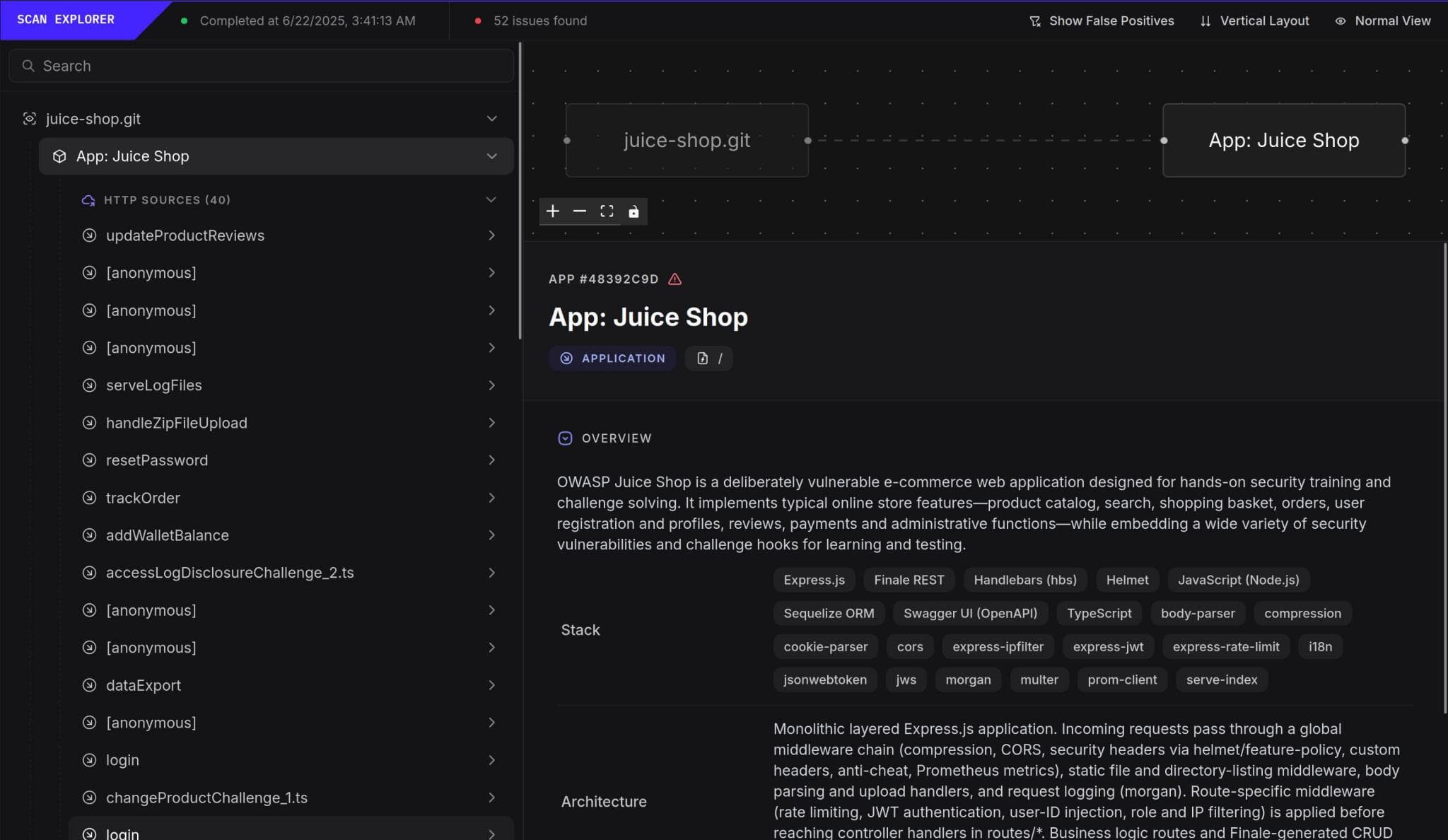Click the Search input field
The image size is (1448, 840).
pyautogui.click(x=262, y=66)
